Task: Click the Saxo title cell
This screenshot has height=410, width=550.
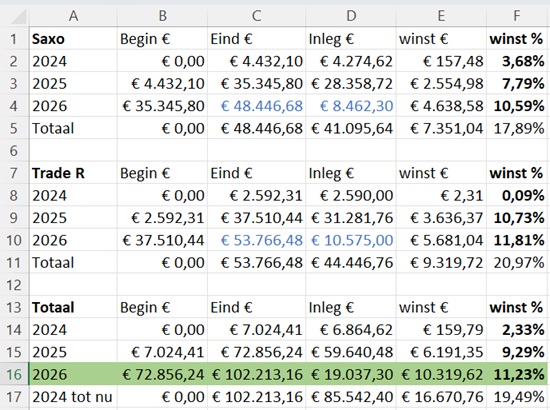Action: tap(73, 39)
